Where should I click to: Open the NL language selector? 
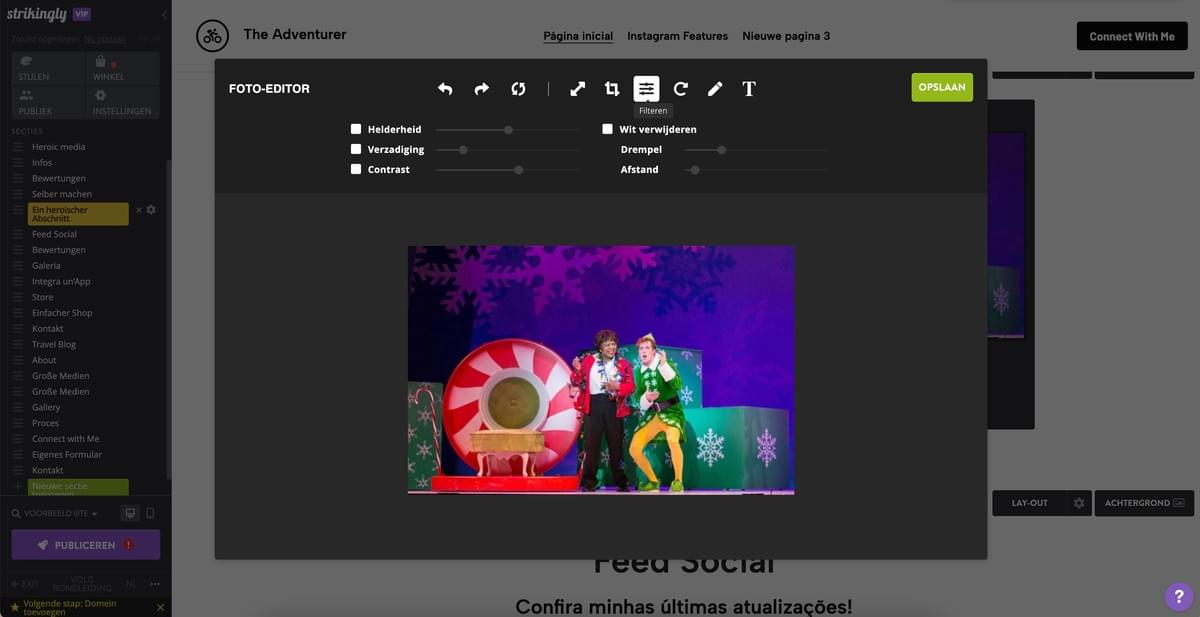coord(131,584)
